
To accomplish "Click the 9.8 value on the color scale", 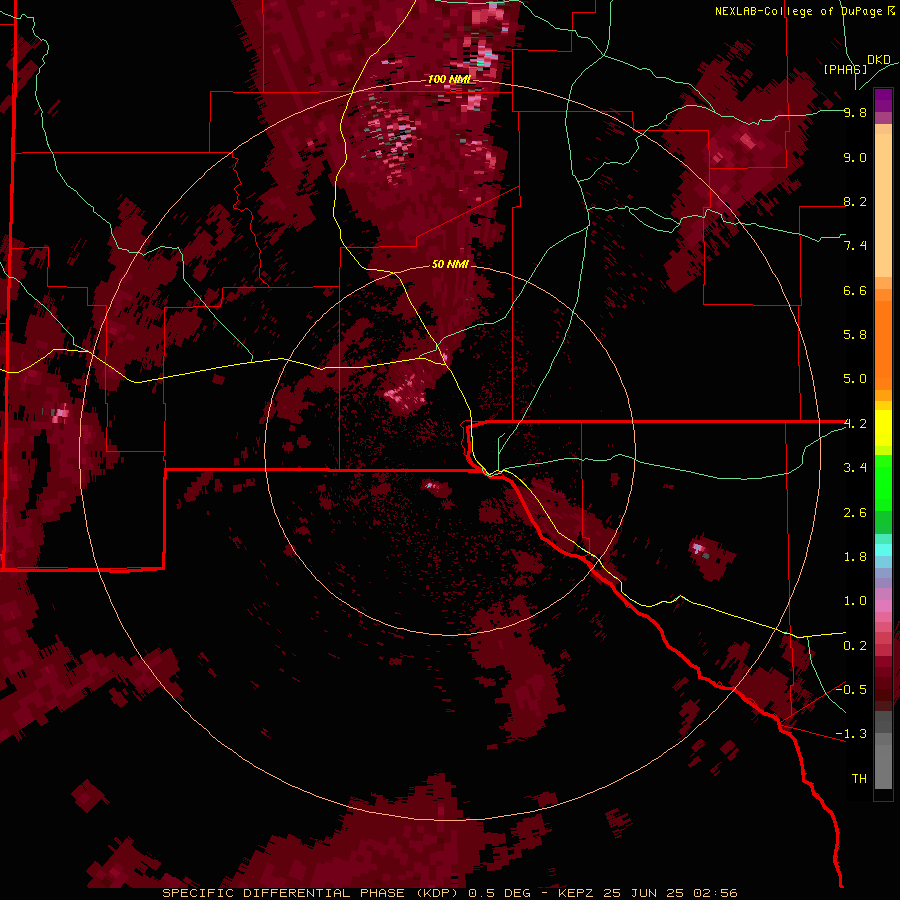I will [x=855, y=112].
